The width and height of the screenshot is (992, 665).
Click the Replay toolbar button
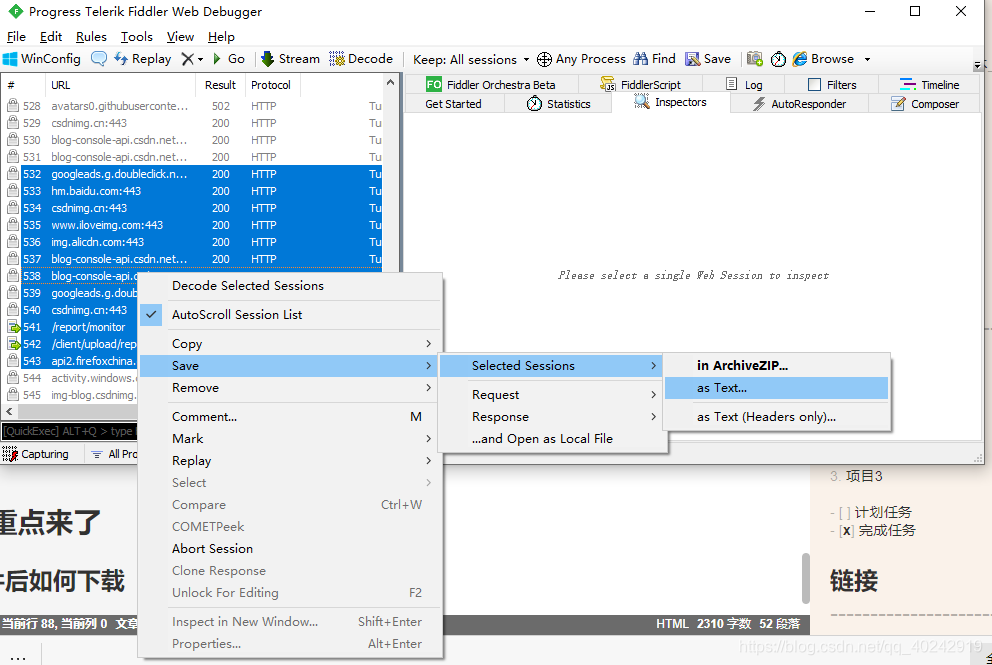click(143, 59)
